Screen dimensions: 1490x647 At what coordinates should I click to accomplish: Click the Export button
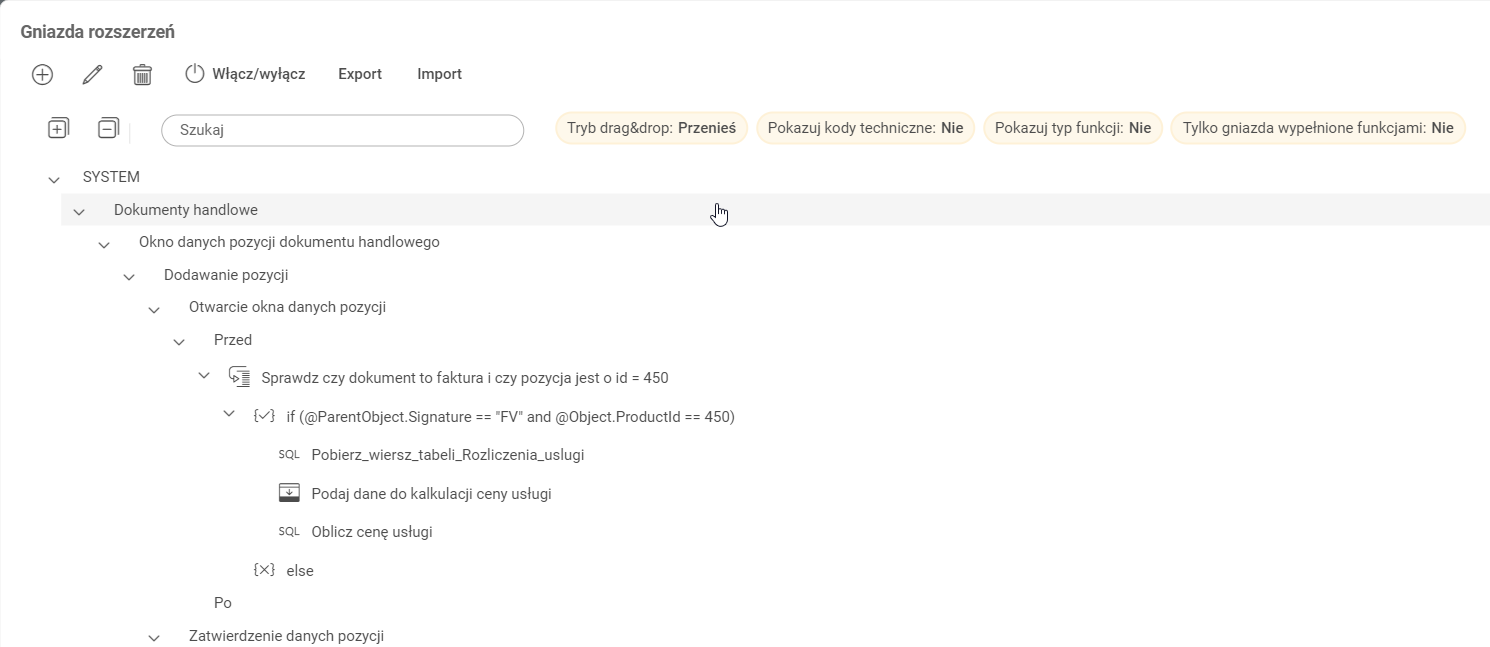tap(360, 74)
